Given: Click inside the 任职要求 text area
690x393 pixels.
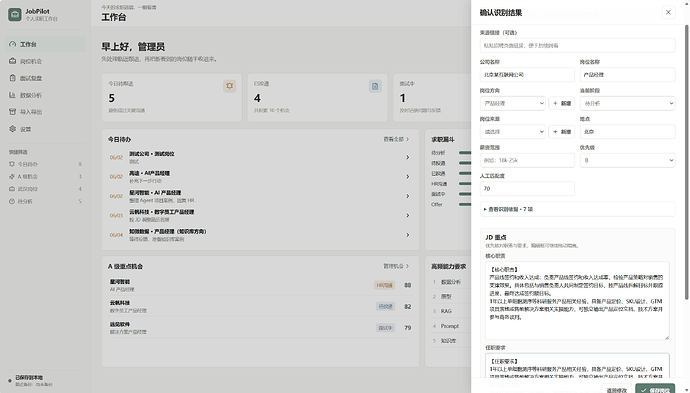Looking at the screenshot, I should 577,366.
